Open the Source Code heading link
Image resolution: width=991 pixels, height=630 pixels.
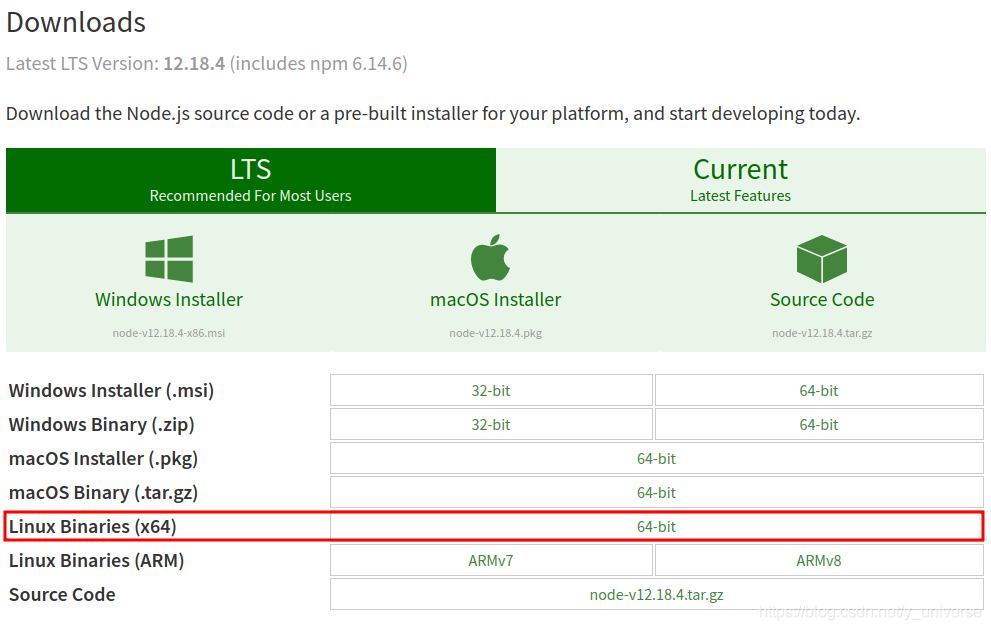click(x=822, y=300)
